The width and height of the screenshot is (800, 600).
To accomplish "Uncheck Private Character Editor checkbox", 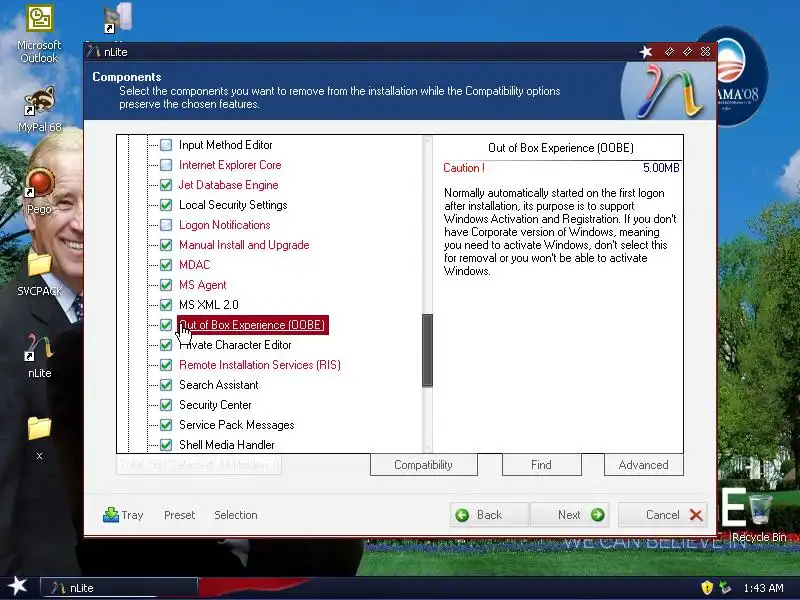I will pyautogui.click(x=166, y=345).
